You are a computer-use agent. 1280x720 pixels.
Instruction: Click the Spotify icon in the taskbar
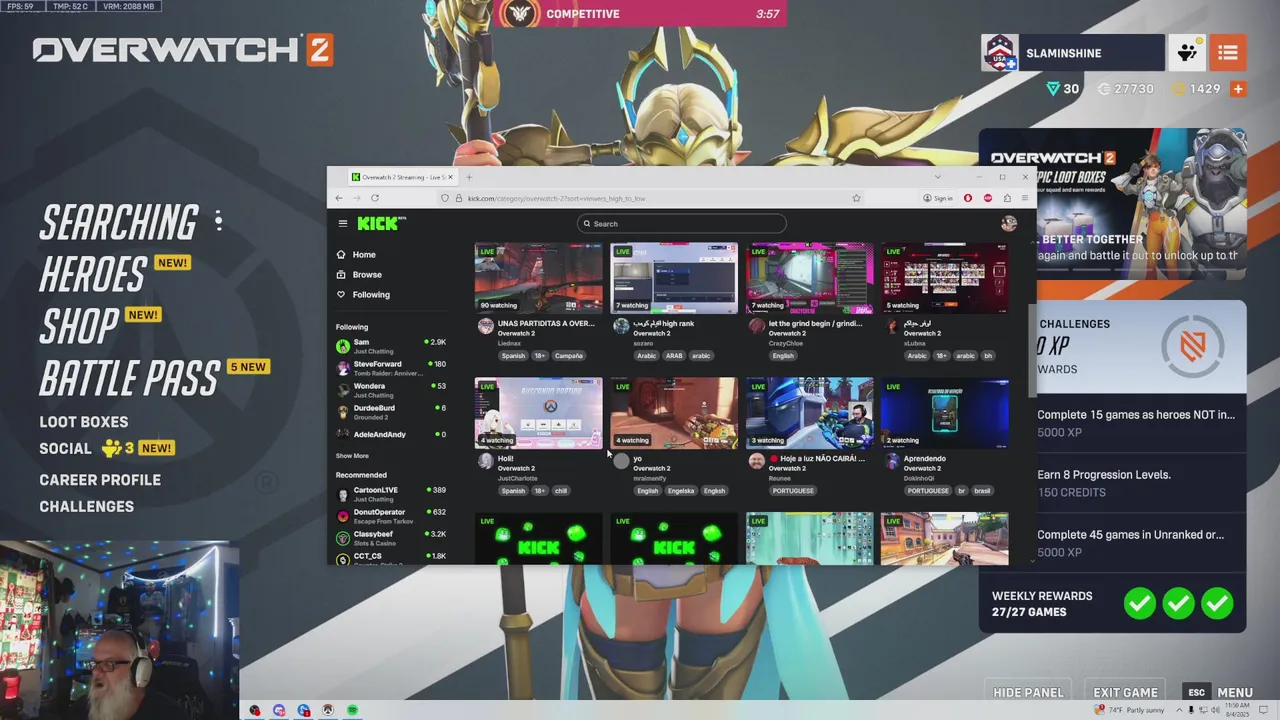[352, 710]
